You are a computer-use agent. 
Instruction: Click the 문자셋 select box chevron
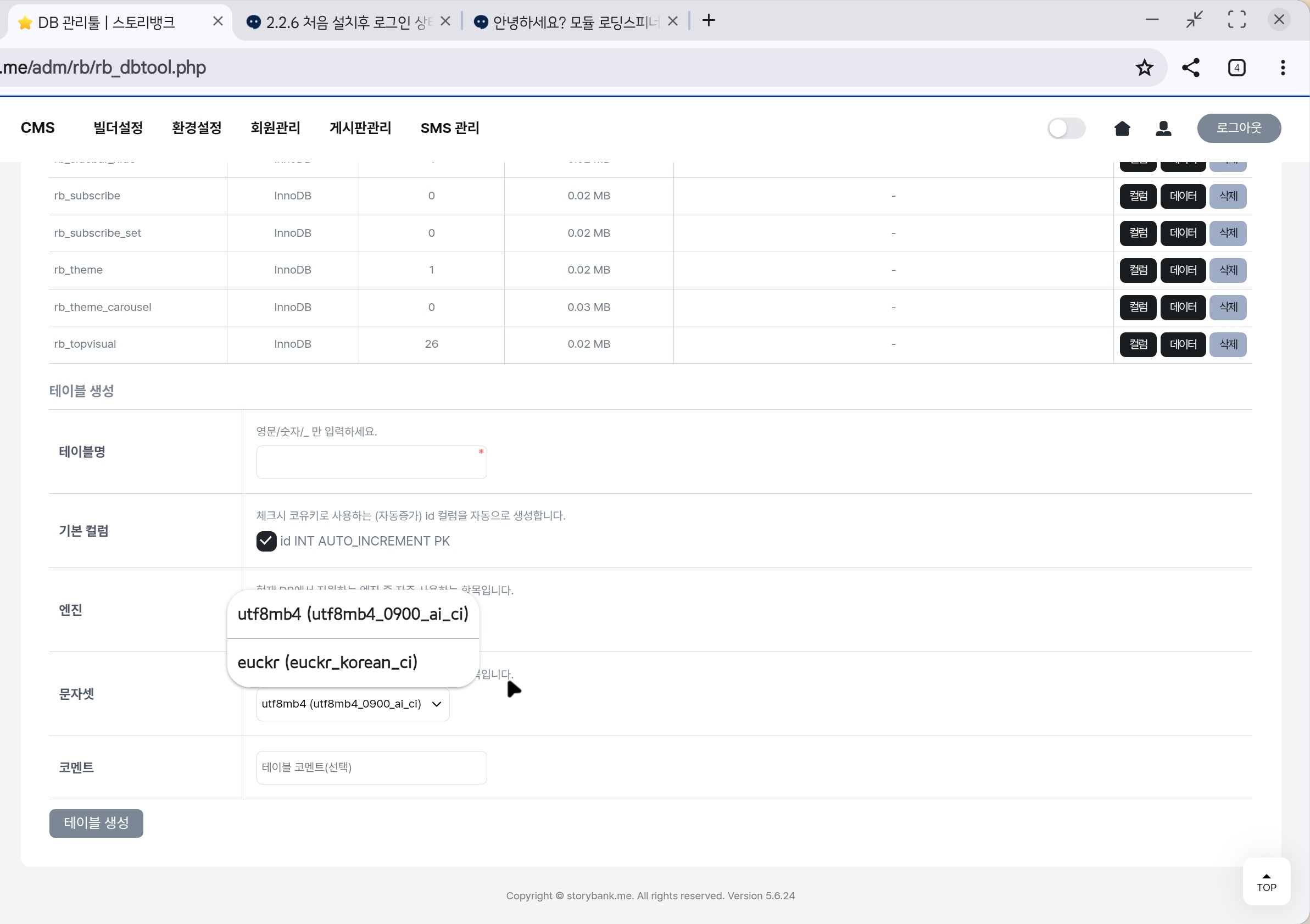pyautogui.click(x=437, y=704)
